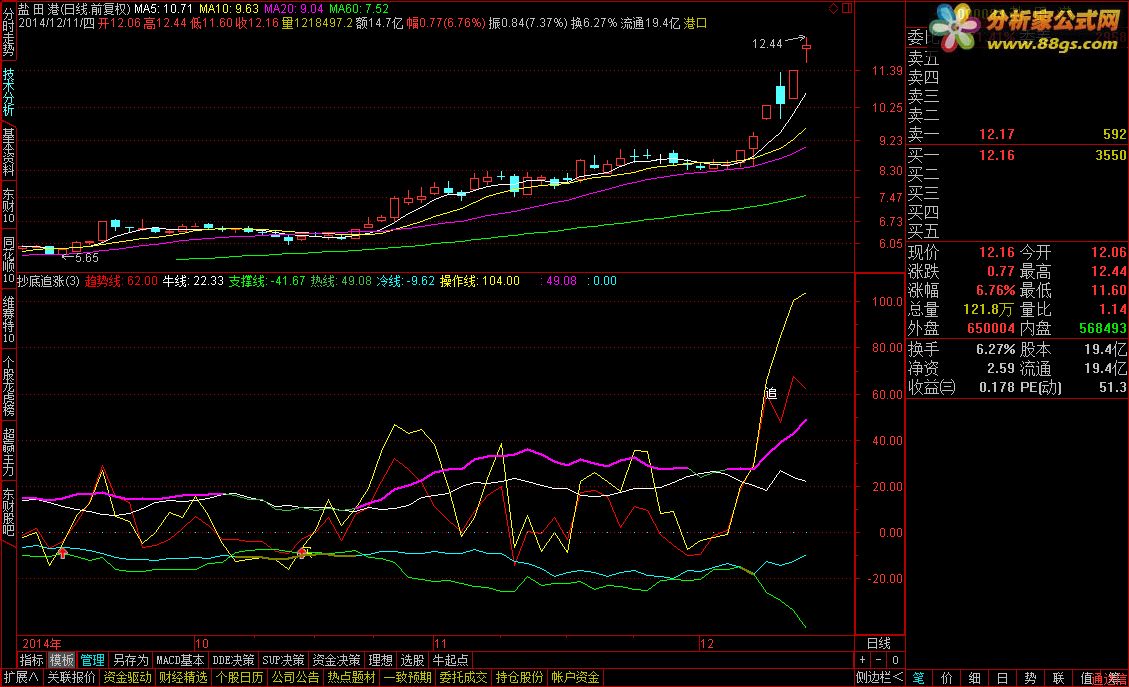Click the minus zoom-out button
The width and height of the screenshot is (1129, 687).
tap(878, 660)
